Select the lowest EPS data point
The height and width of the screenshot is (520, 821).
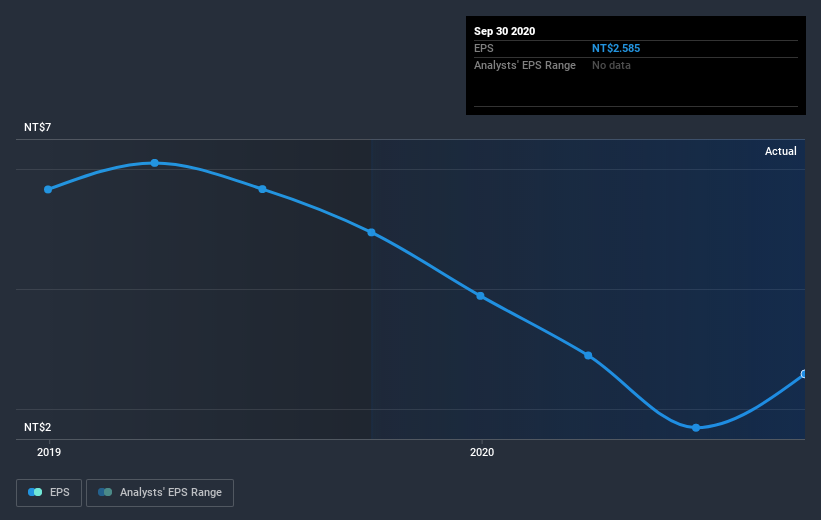pyautogui.click(x=696, y=428)
